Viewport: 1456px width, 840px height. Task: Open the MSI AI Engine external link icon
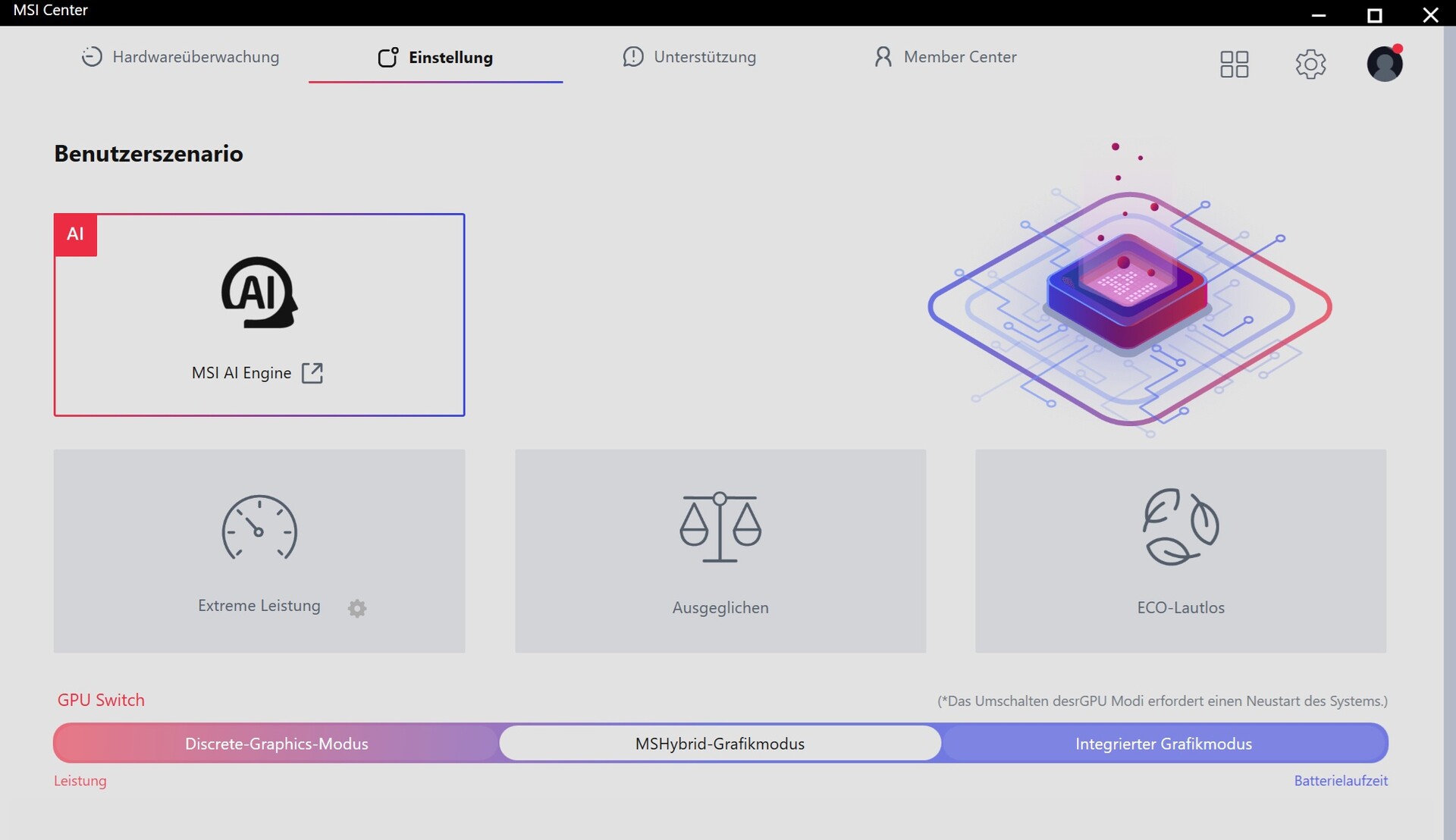click(x=312, y=373)
